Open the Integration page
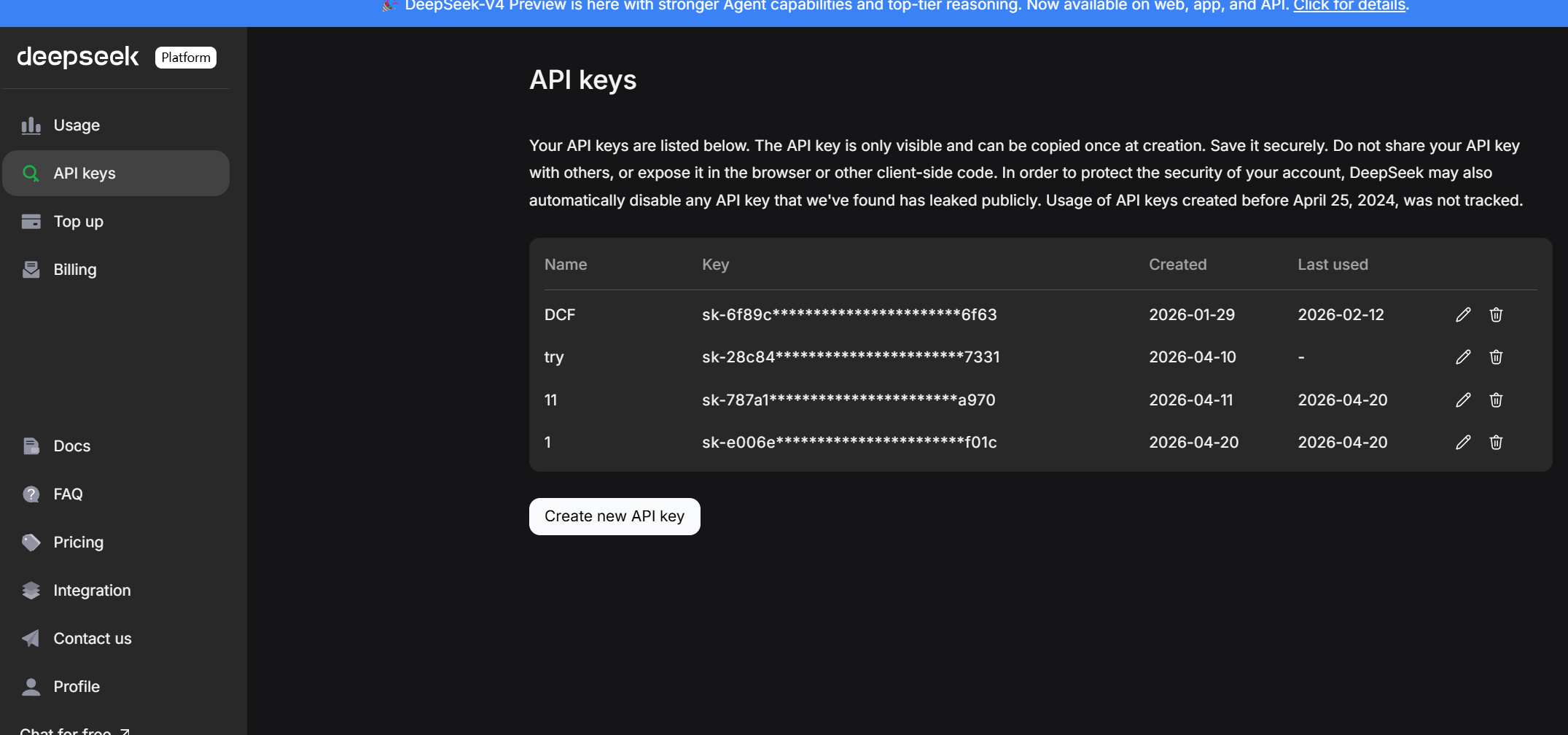Screen dimensions: 1568x735 (x=116, y=591)
